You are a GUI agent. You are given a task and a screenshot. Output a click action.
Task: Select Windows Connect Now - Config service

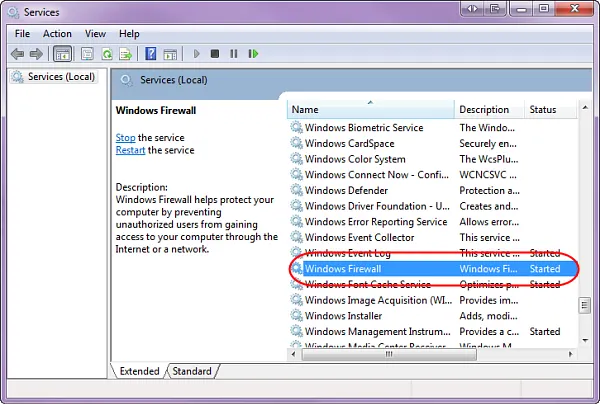pyautogui.click(x=432, y=174)
